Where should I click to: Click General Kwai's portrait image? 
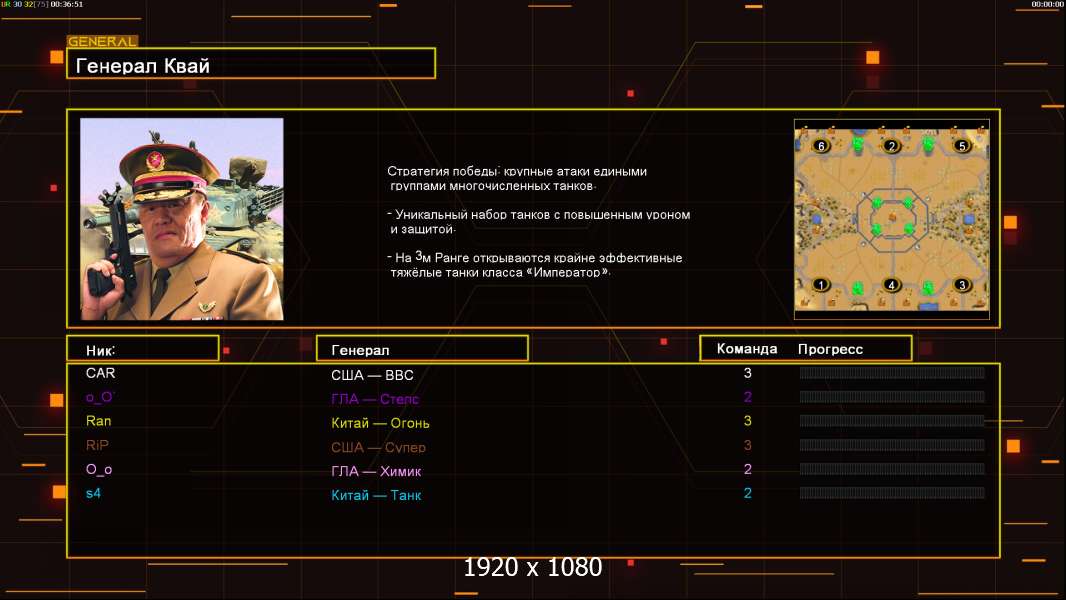coord(182,219)
